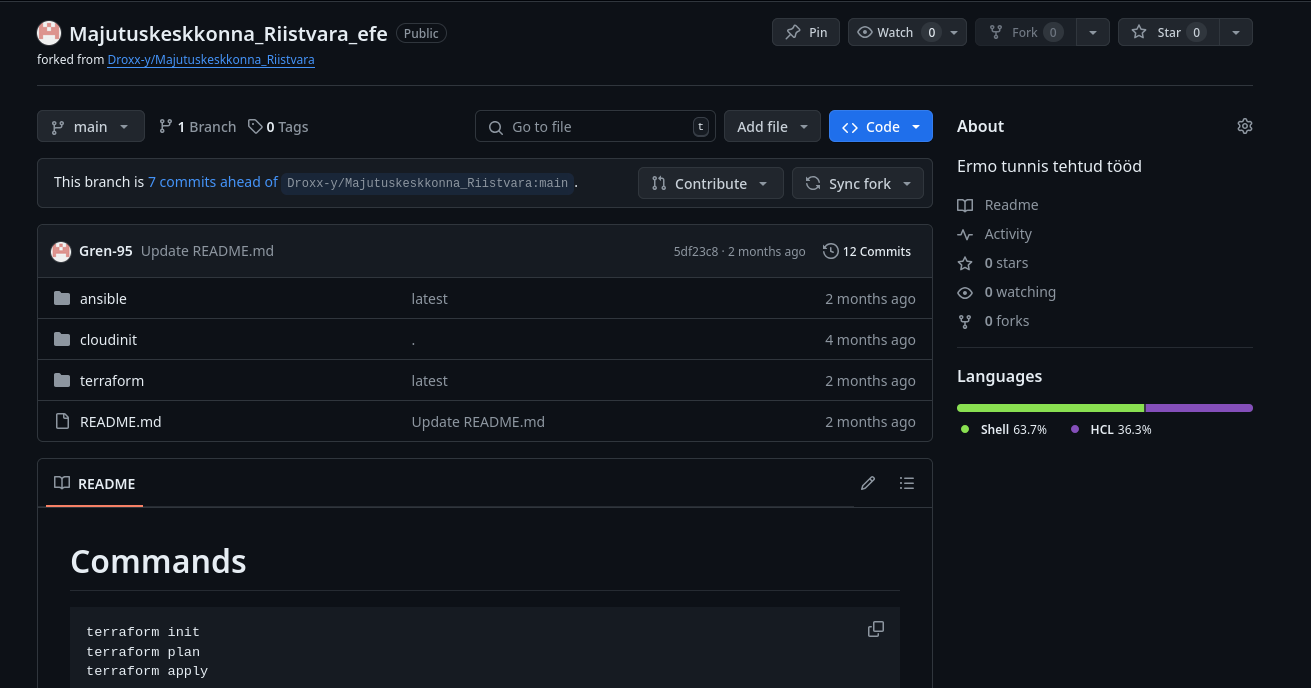Open the Watch notifications dropdown
Viewport: 1311px width, 688px height.
pos(907,32)
